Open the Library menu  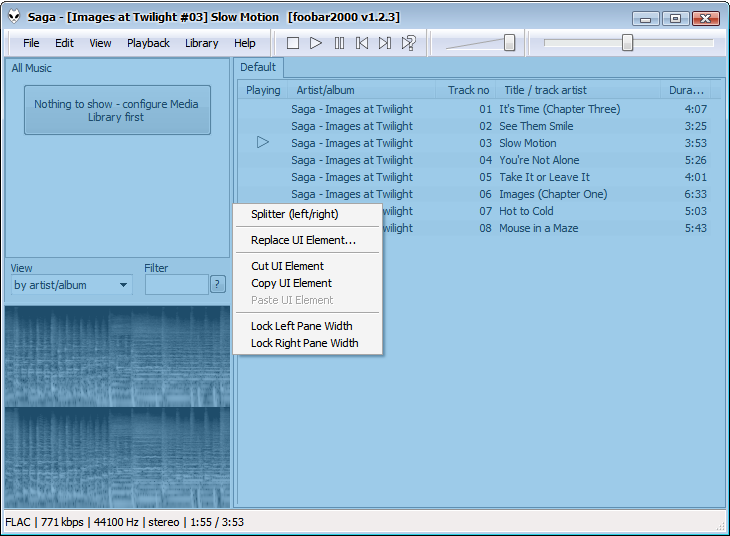[202, 43]
